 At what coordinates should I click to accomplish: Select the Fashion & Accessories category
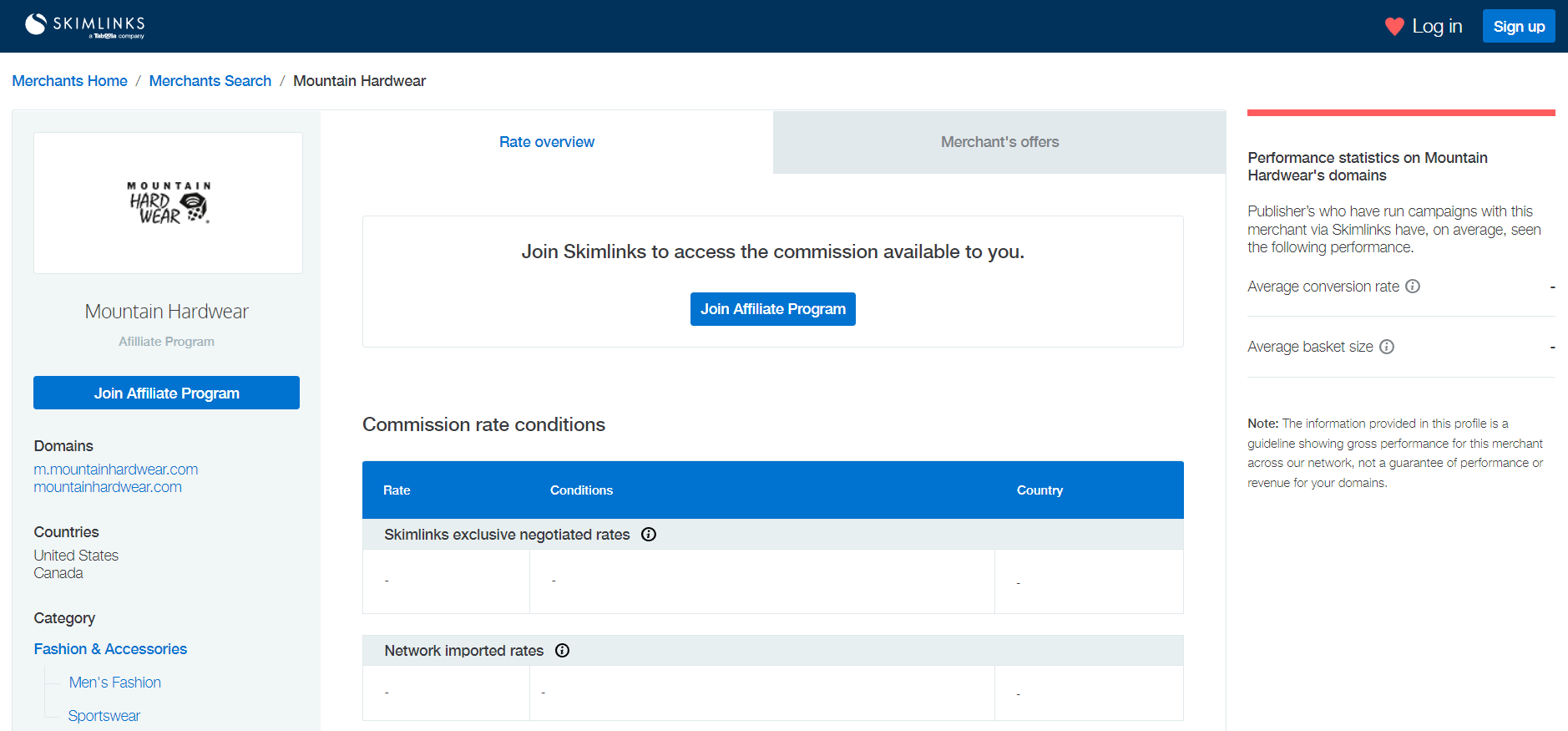coord(110,649)
